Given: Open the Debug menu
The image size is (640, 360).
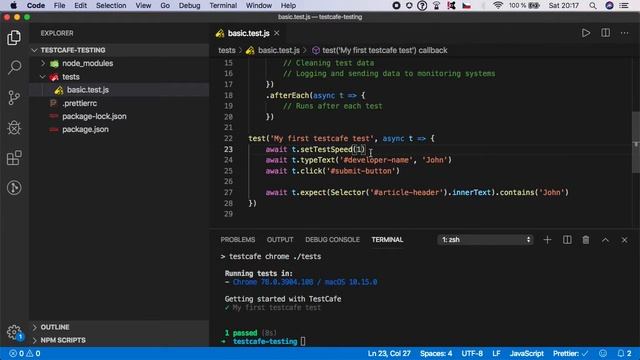Looking at the screenshot, I should pos(189,6).
